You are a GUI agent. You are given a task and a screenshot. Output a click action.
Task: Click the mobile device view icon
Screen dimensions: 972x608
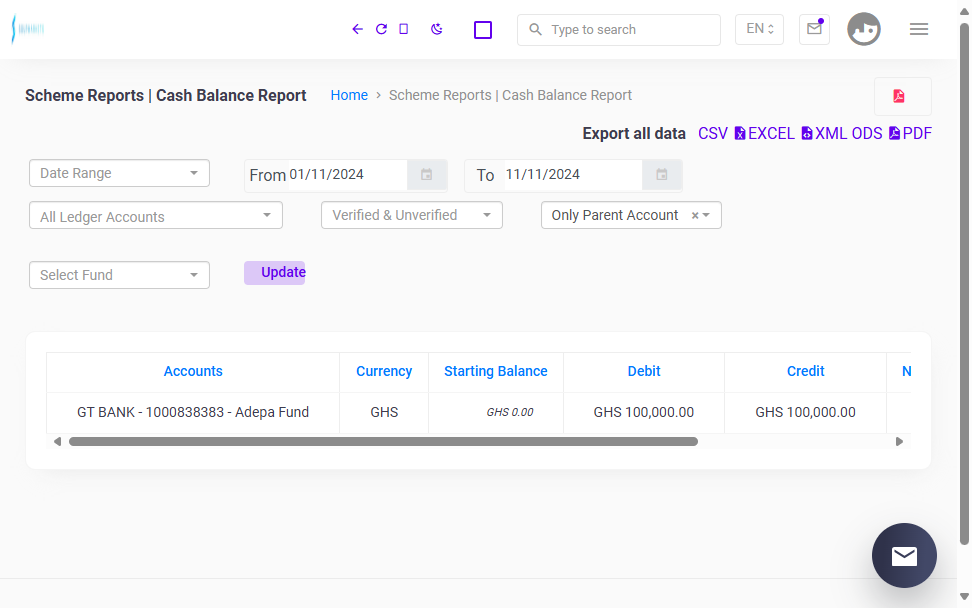click(404, 29)
